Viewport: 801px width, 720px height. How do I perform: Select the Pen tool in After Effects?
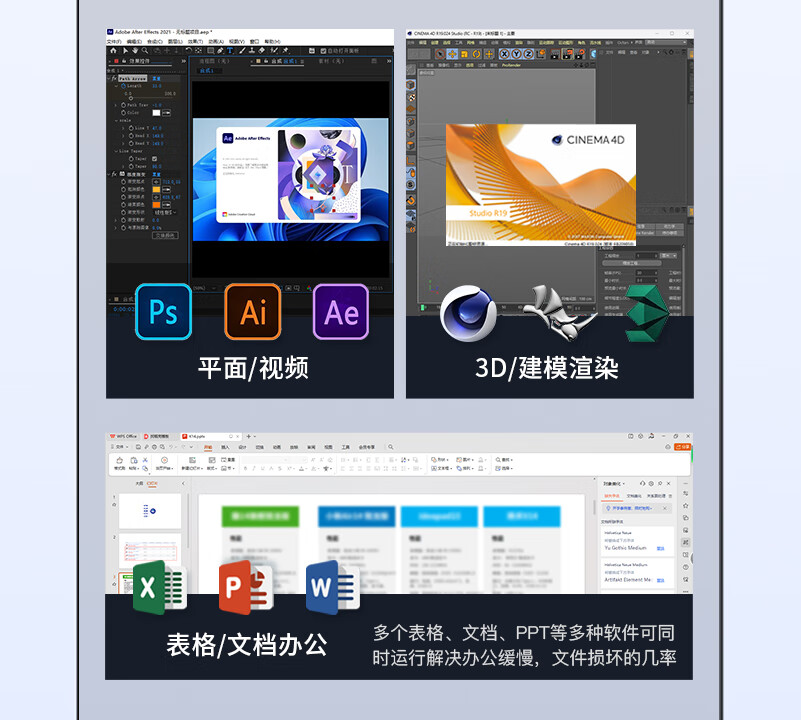click(x=220, y=51)
